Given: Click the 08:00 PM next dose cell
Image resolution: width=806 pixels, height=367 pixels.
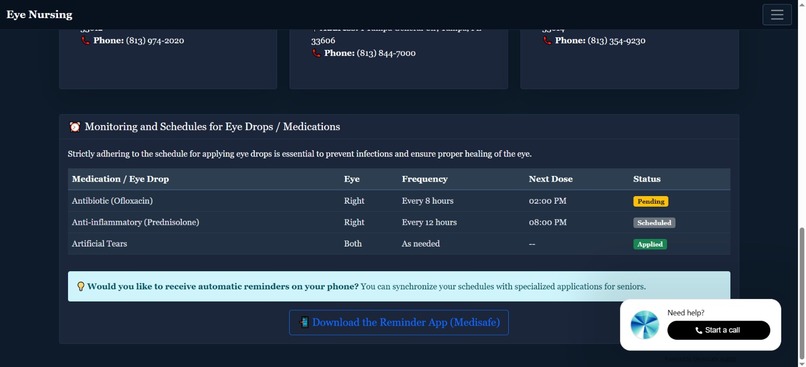Looking at the screenshot, I should coord(547,222).
